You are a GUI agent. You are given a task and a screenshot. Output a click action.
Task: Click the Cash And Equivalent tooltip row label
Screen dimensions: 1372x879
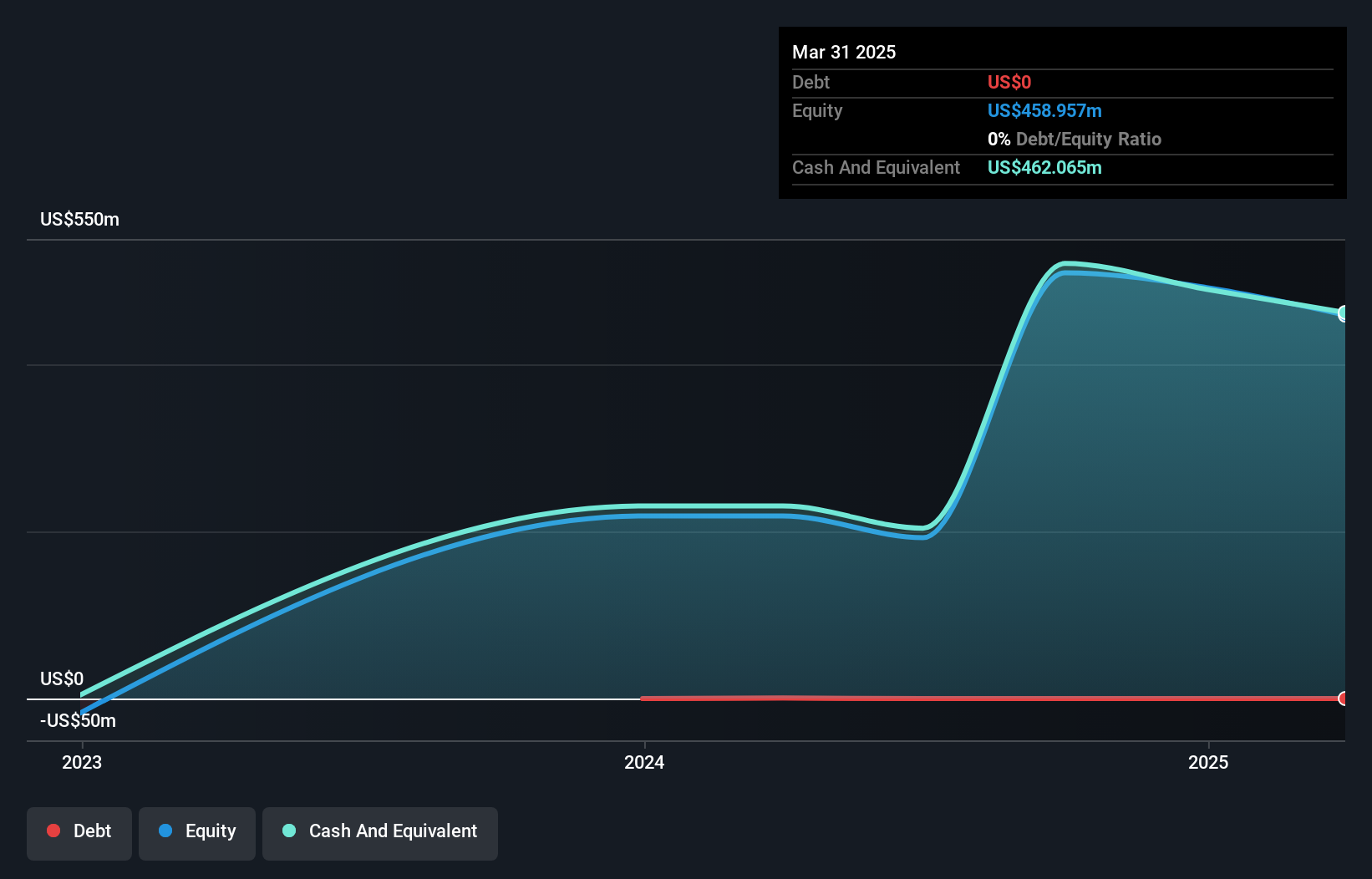coord(876,167)
